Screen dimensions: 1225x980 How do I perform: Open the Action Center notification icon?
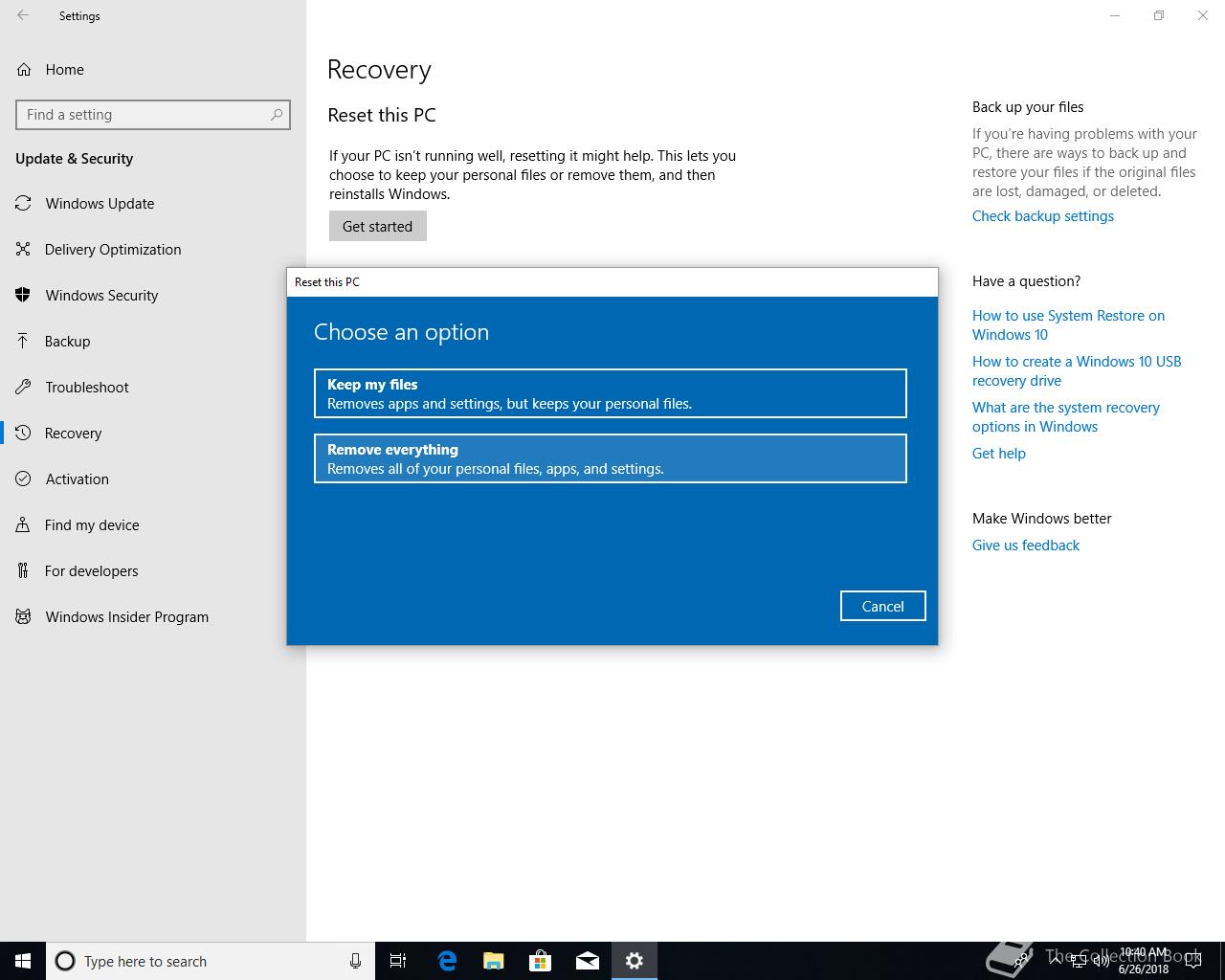(x=1192, y=961)
